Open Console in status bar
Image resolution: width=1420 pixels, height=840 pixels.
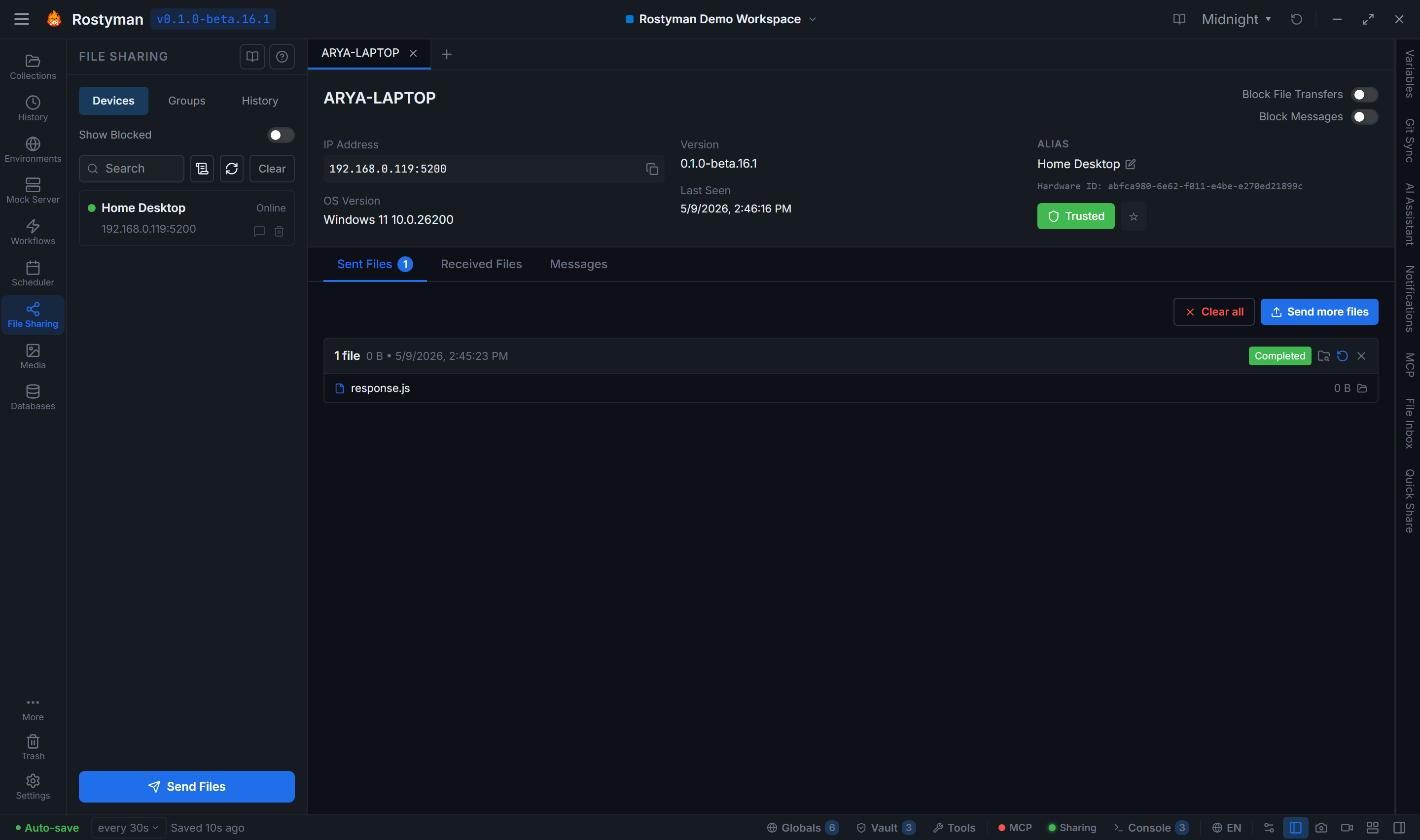pos(1151,828)
